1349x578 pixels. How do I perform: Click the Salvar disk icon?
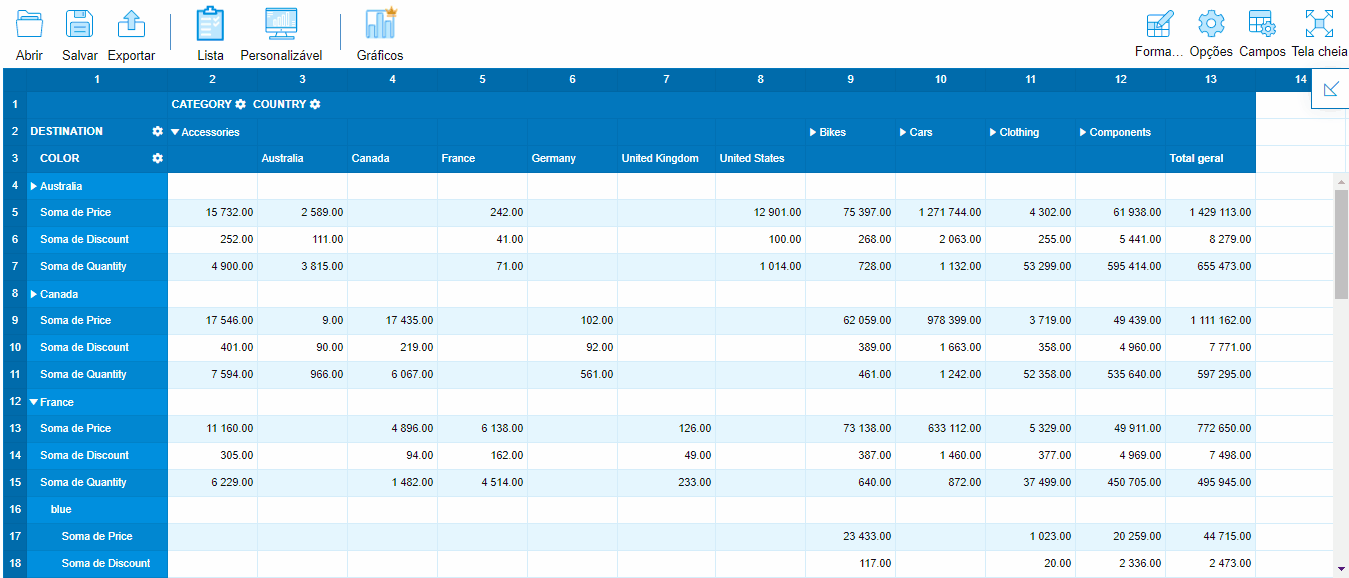point(79,25)
